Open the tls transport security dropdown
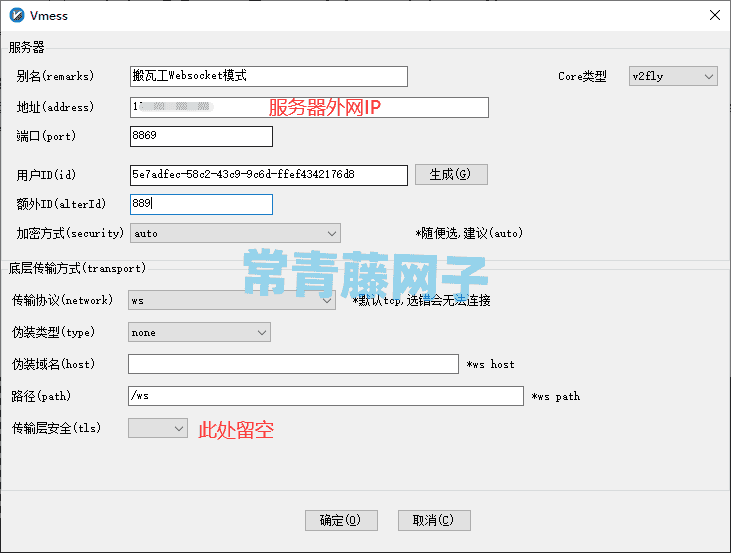 tap(158, 428)
